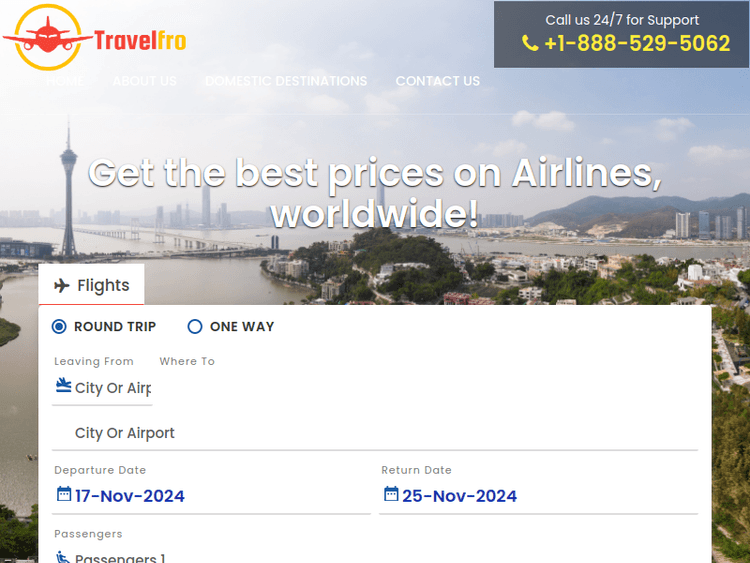Click the return date calendar icon
The image size is (750, 563).
[x=391, y=494]
